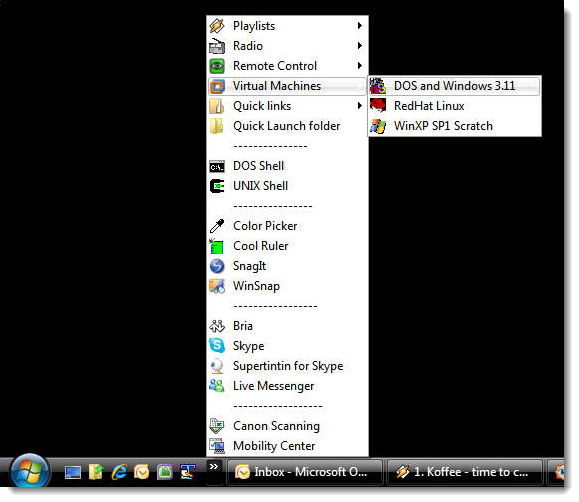The width and height of the screenshot is (579, 502).
Task: Click the partially visible rightmost taskbar button
Action: (556, 472)
